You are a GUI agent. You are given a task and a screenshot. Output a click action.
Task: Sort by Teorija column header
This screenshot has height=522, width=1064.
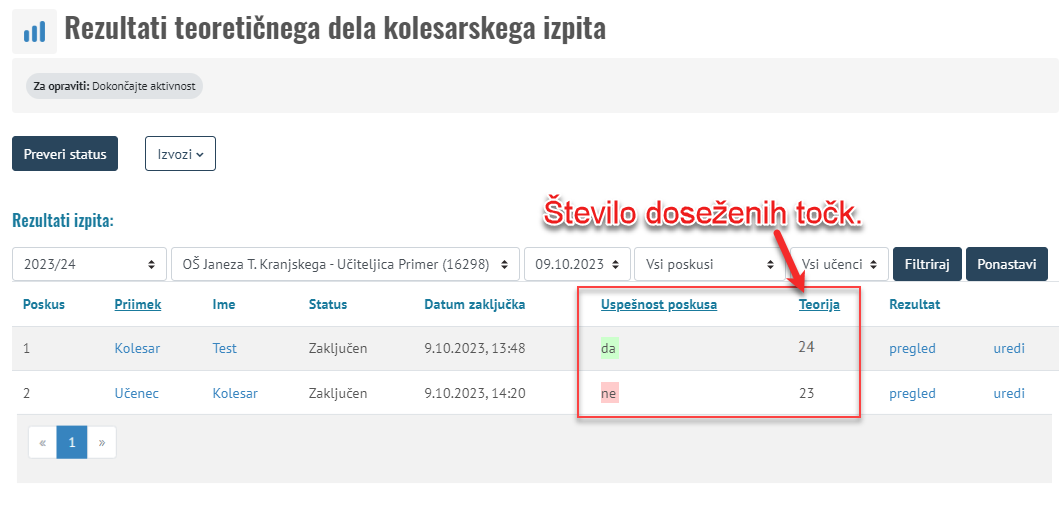tap(818, 304)
